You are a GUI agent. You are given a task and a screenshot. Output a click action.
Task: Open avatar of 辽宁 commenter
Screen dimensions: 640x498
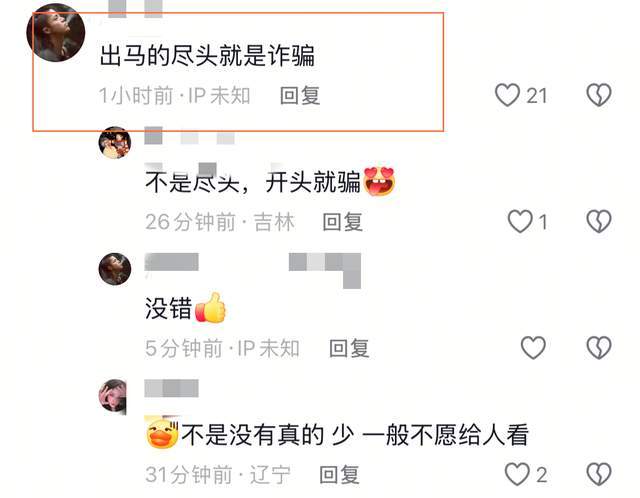point(114,396)
